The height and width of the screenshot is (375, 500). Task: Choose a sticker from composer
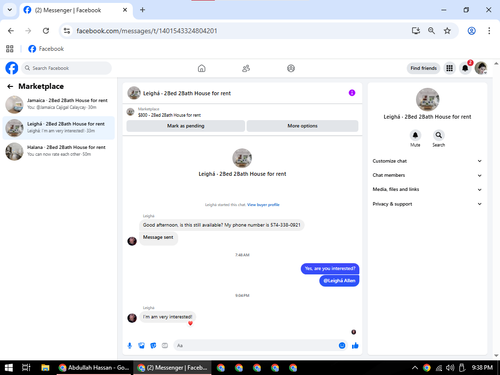(153, 346)
